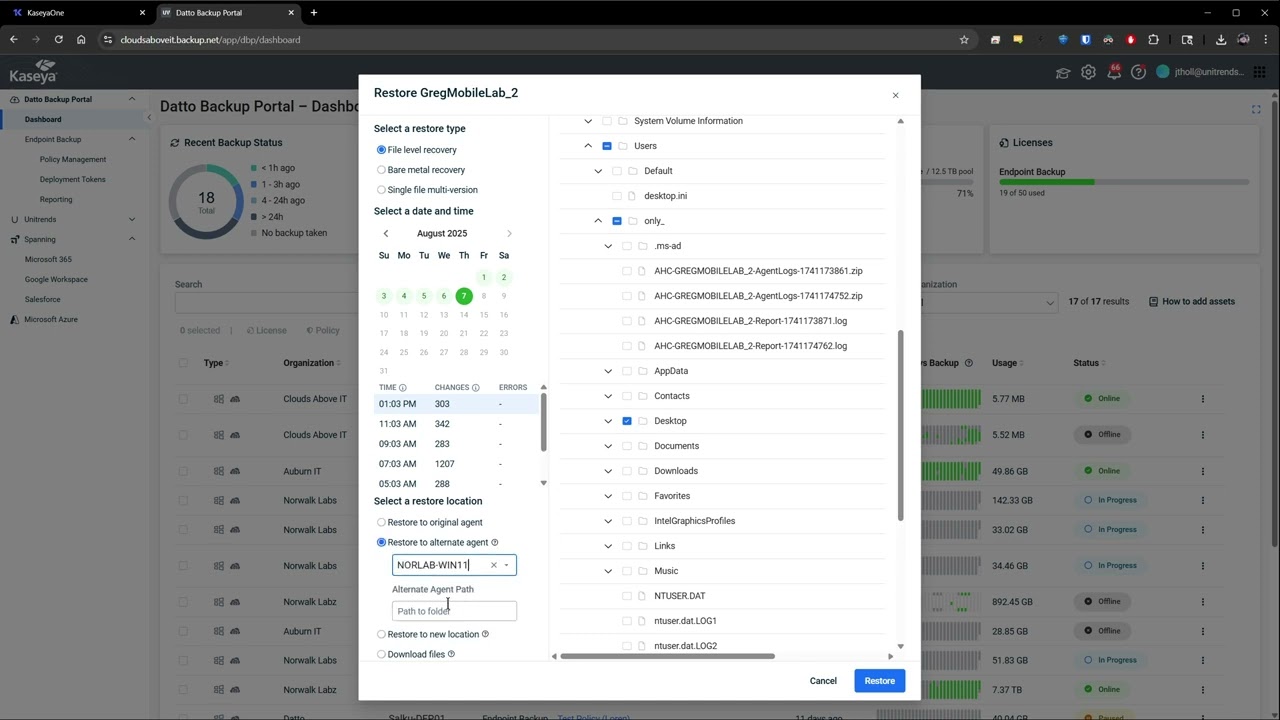Check the NTUSER.DAT file checkbox
Screen dimensions: 1280x720
(x=627, y=596)
